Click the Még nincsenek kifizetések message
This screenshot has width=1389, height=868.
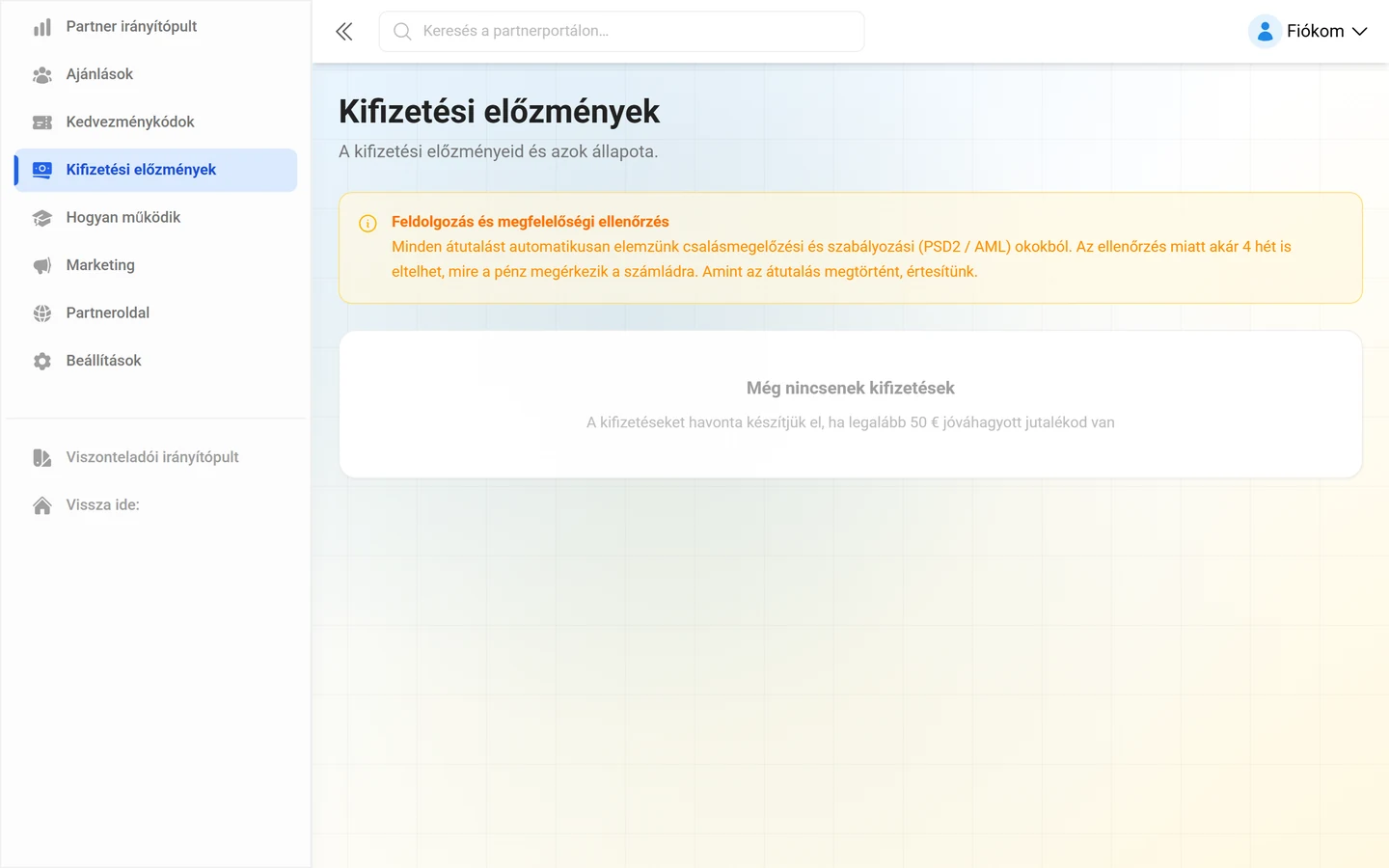851,388
